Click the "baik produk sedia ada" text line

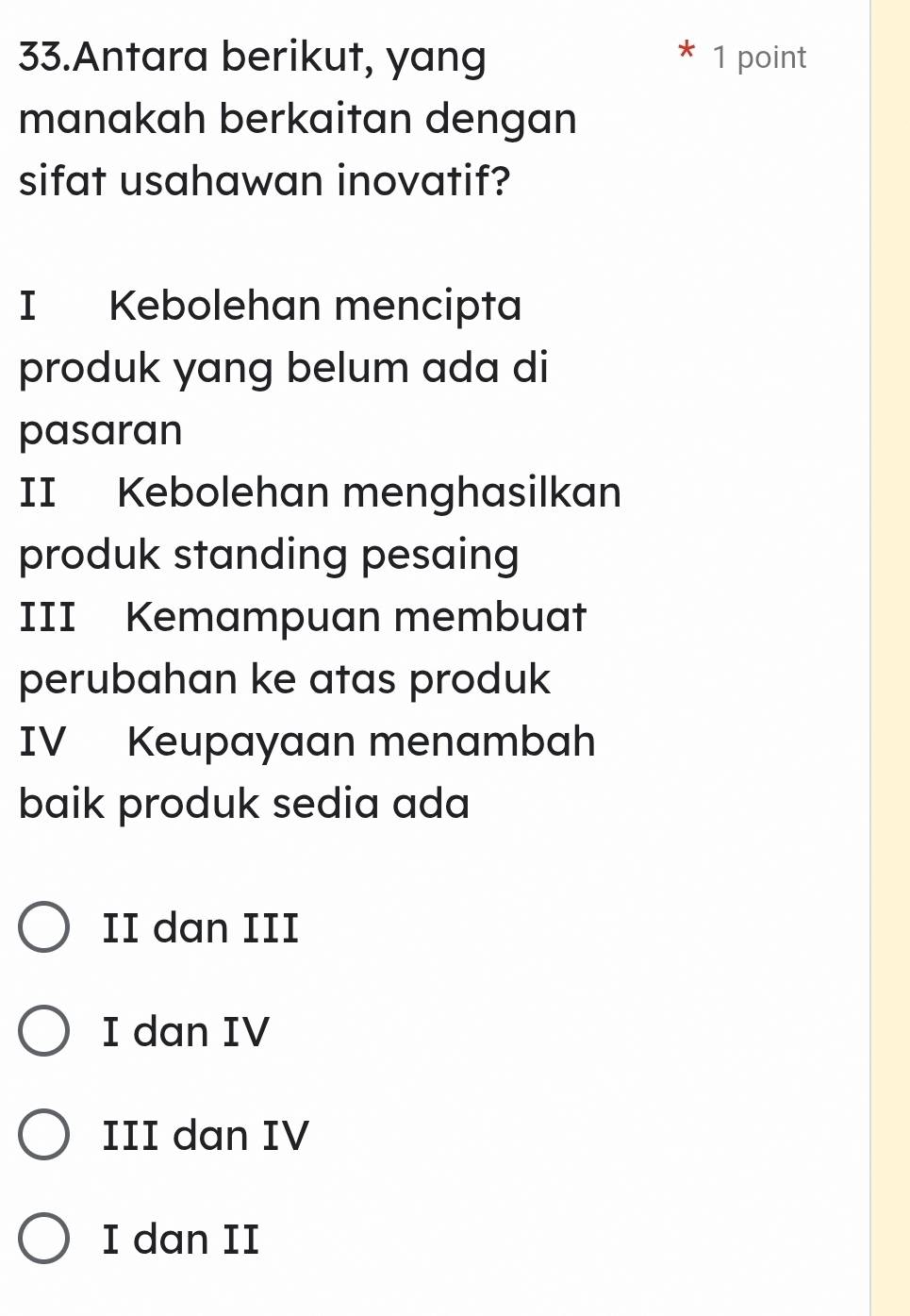pos(244,804)
